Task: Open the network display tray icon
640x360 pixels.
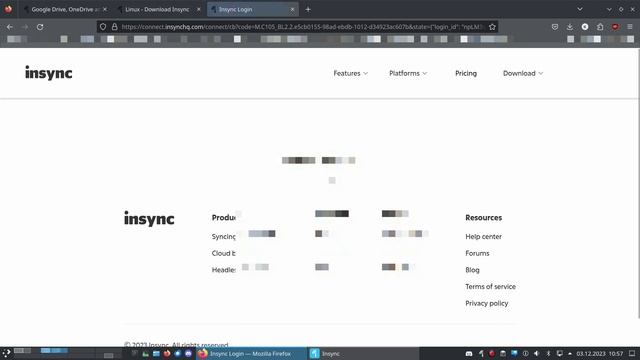Action: tap(560, 353)
